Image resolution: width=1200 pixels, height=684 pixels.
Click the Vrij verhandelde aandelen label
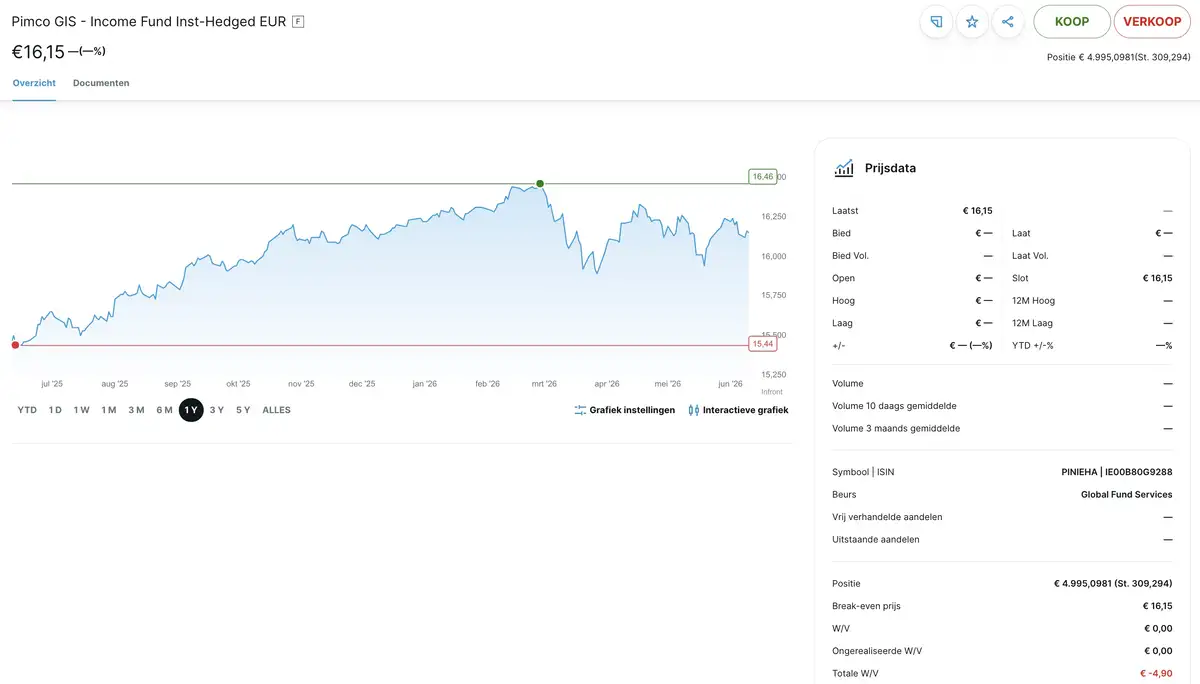click(887, 517)
